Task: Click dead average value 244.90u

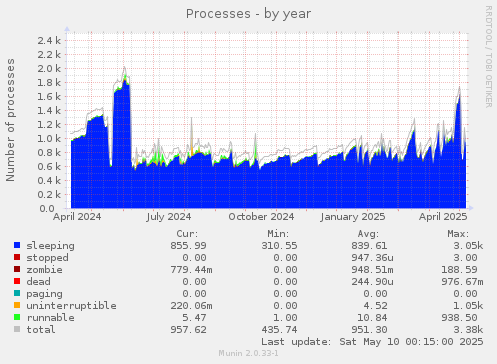Action: point(372,282)
